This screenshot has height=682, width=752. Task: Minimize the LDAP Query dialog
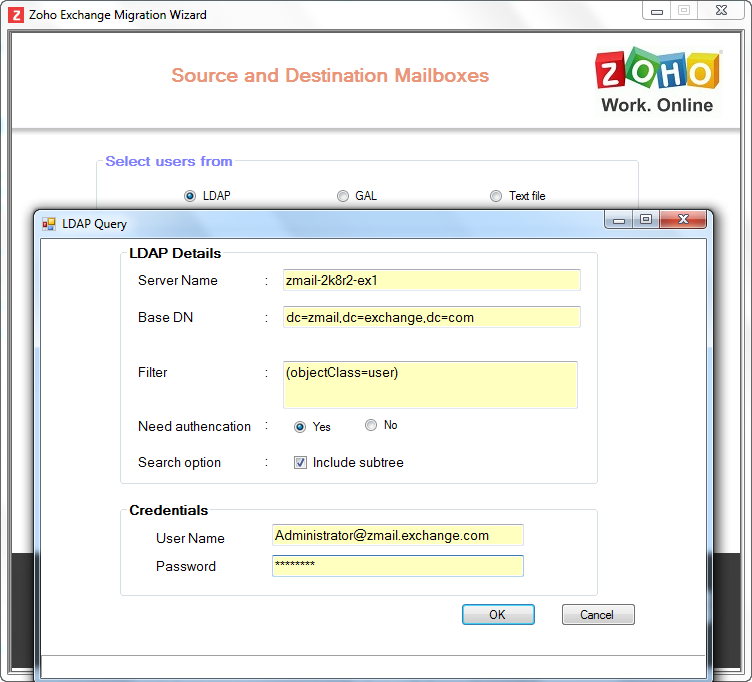619,220
